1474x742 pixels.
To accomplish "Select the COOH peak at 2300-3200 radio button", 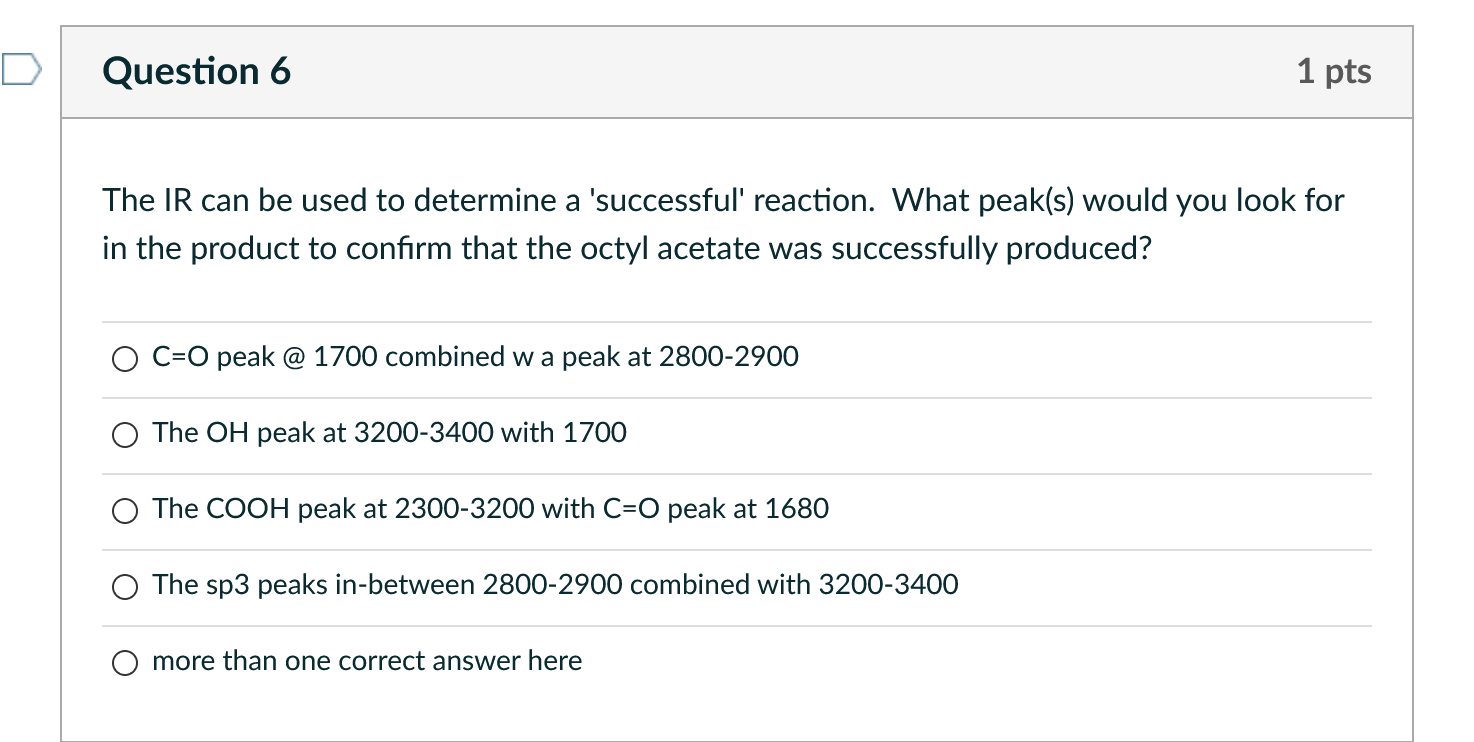I will 124,511.
